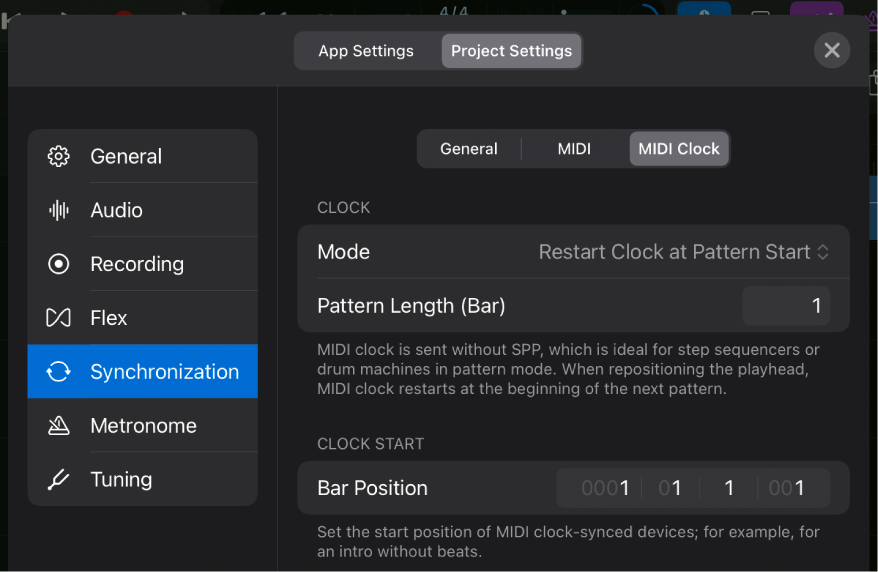Click the Bar Position division value 1
This screenshot has width=878, height=572.
[728, 488]
